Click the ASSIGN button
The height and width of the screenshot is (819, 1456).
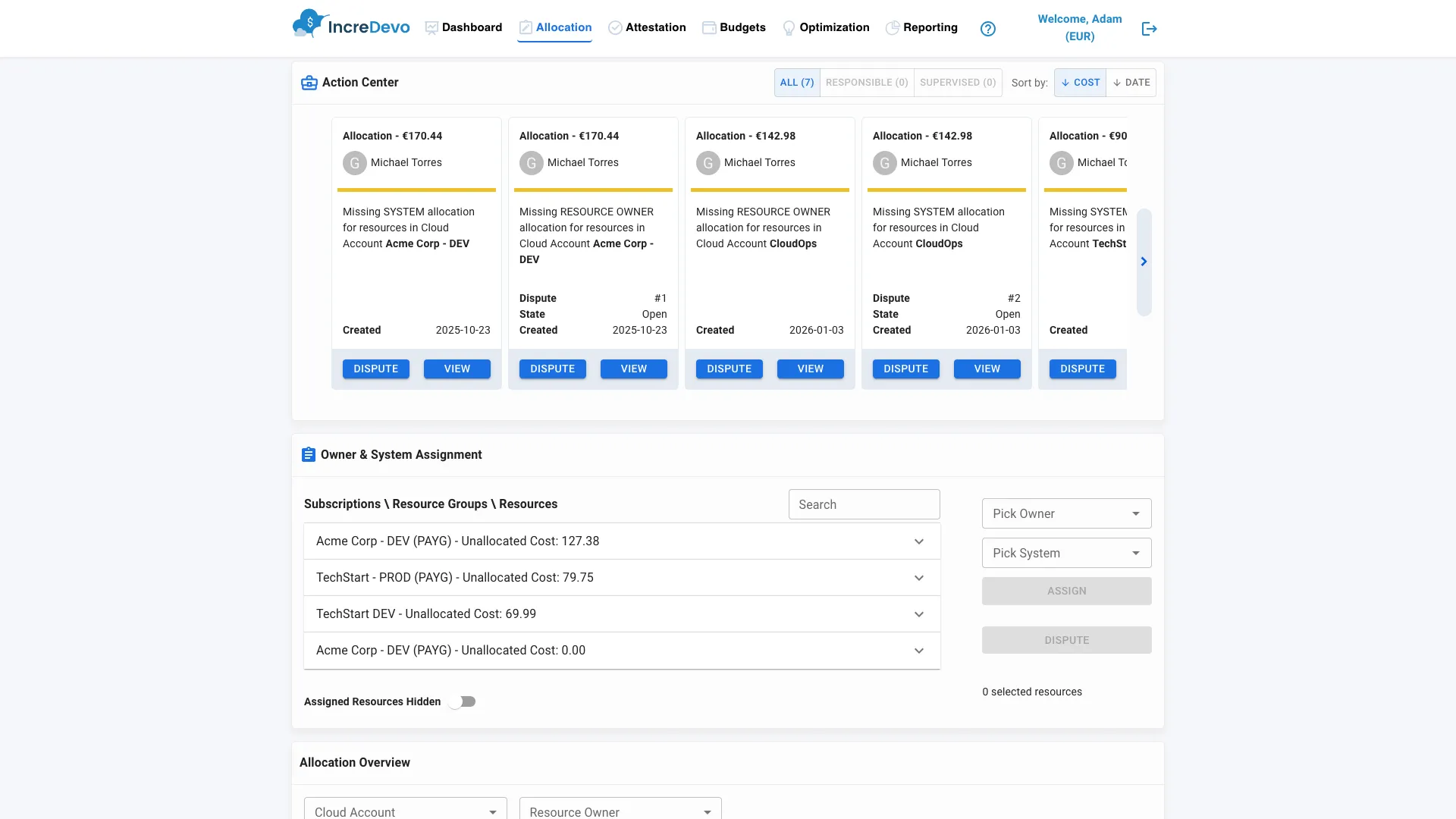point(1065,591)
